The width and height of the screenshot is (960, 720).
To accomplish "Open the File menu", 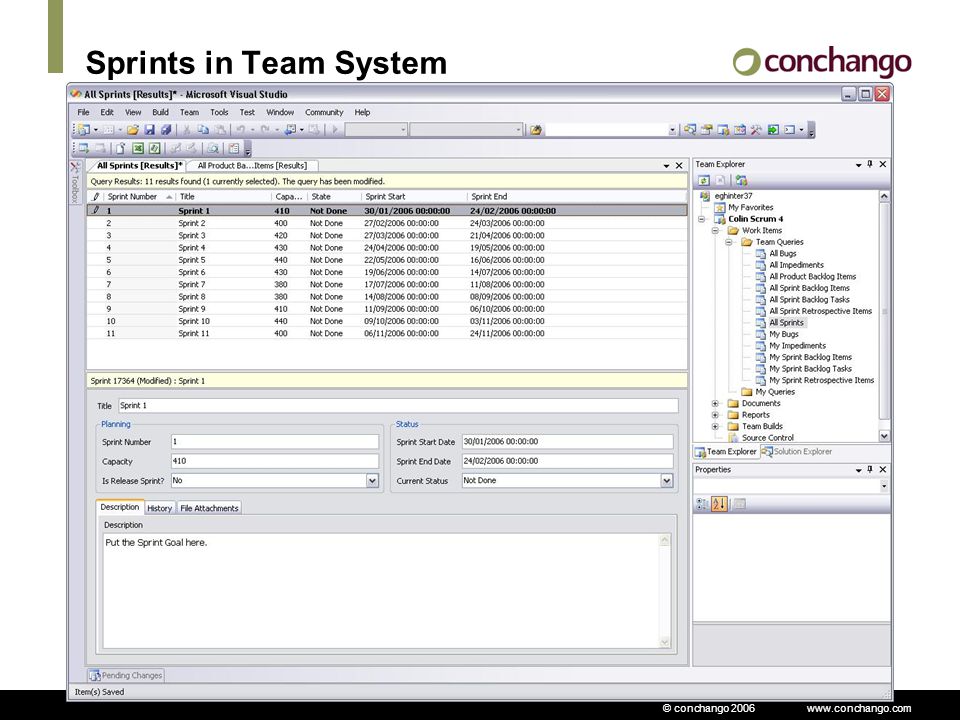I will point(83,113).
